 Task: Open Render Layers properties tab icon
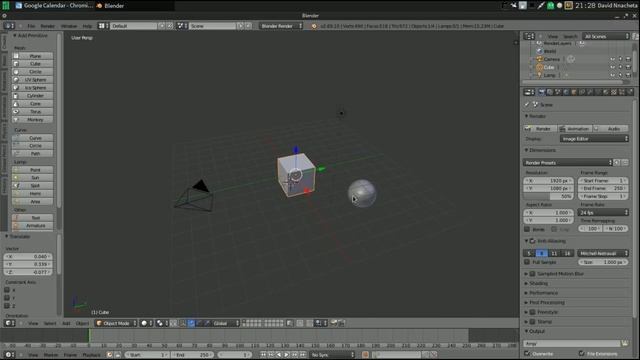coord(550,92)
